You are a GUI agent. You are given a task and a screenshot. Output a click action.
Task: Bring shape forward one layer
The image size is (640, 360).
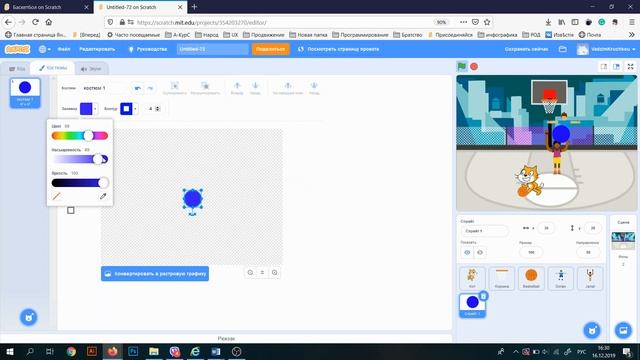[x=237, y=88]
